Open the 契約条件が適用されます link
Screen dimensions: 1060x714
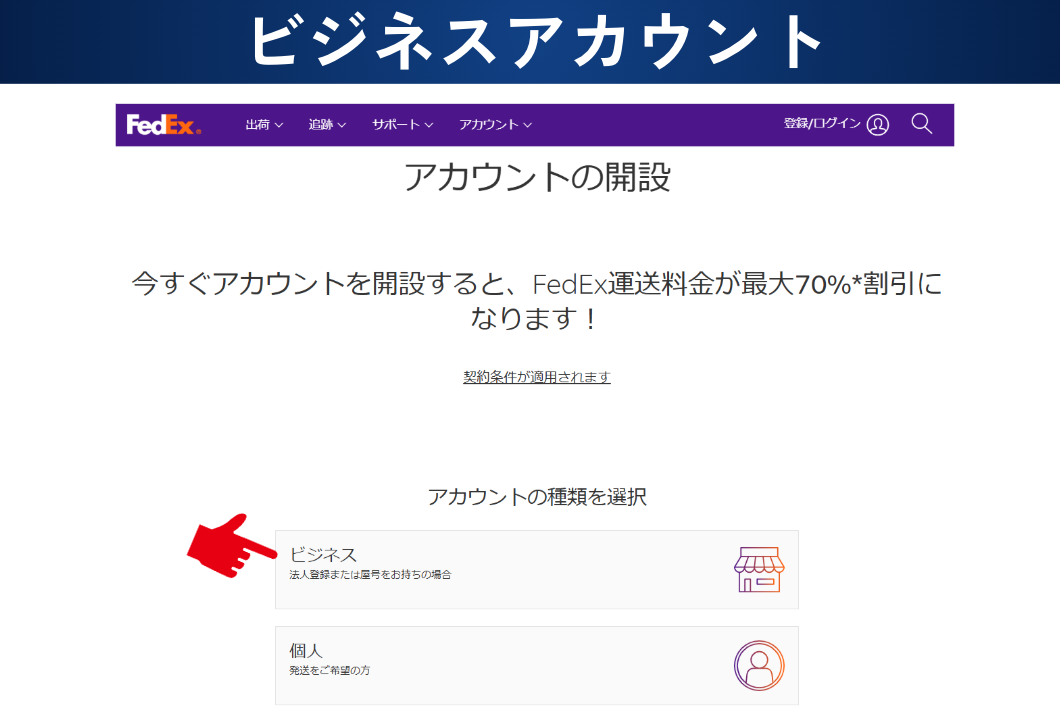pos(537,377)
